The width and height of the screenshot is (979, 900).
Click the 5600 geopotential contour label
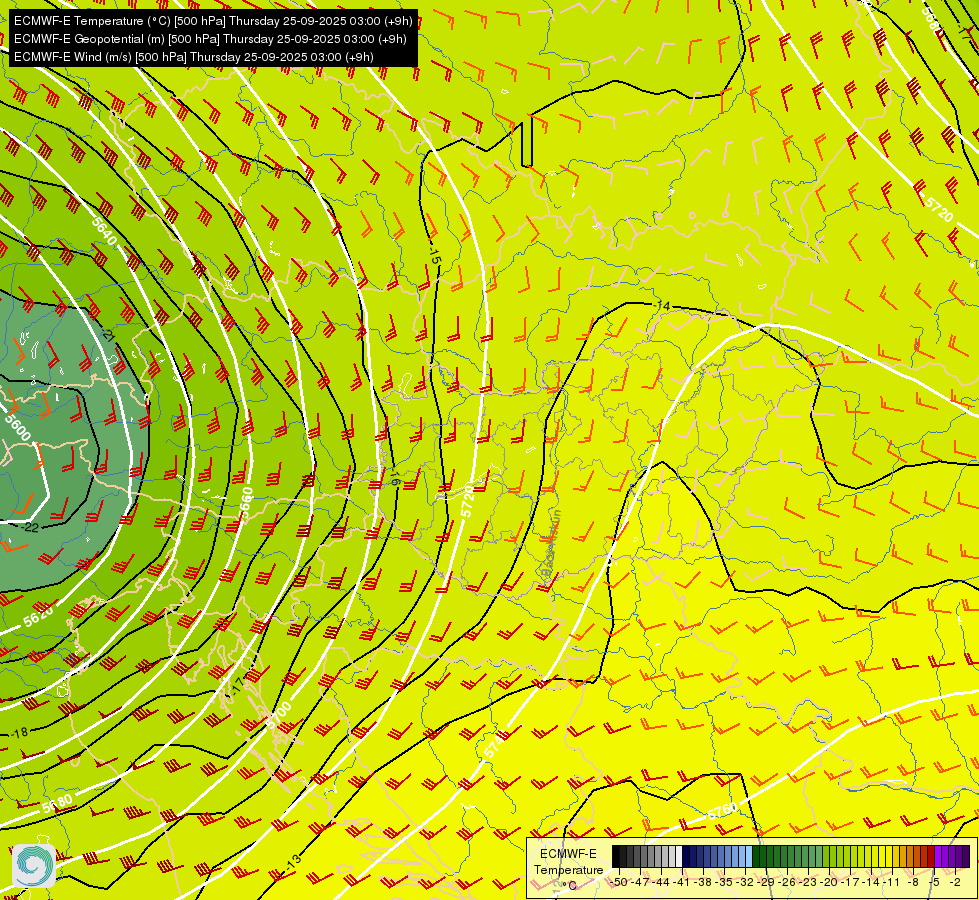tap(17, 427)
